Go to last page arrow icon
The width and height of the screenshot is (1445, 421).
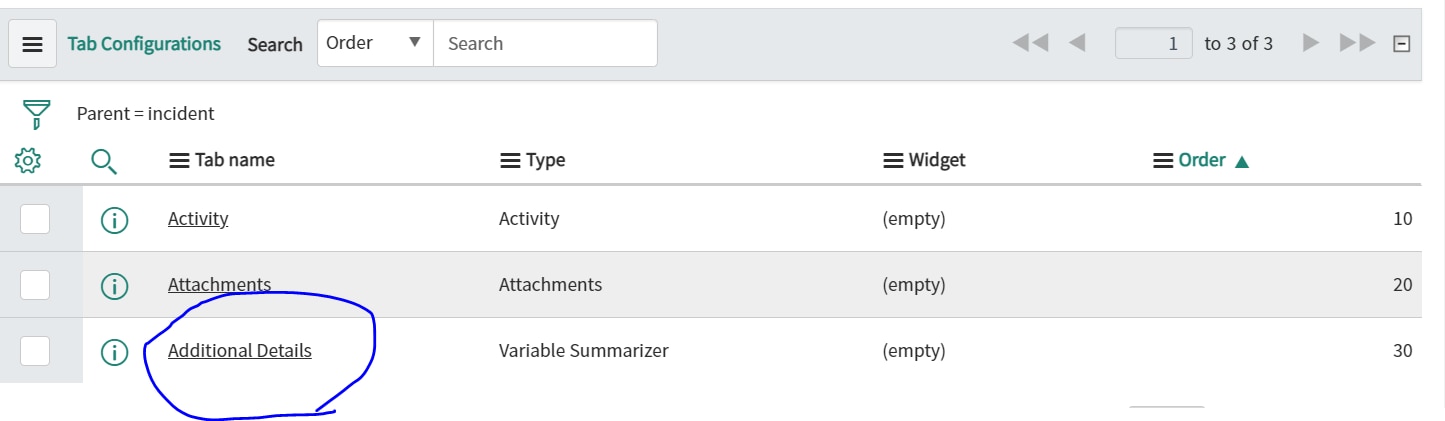[1357, 43]
